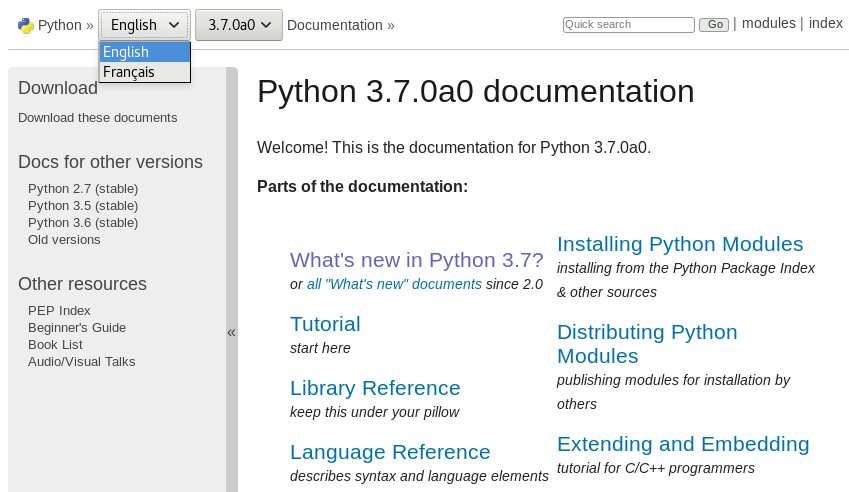Screen dimensions: 849x492
Task: Open the Beginner's Guide link
Action: pyautogui.click(x=77, y=327)
